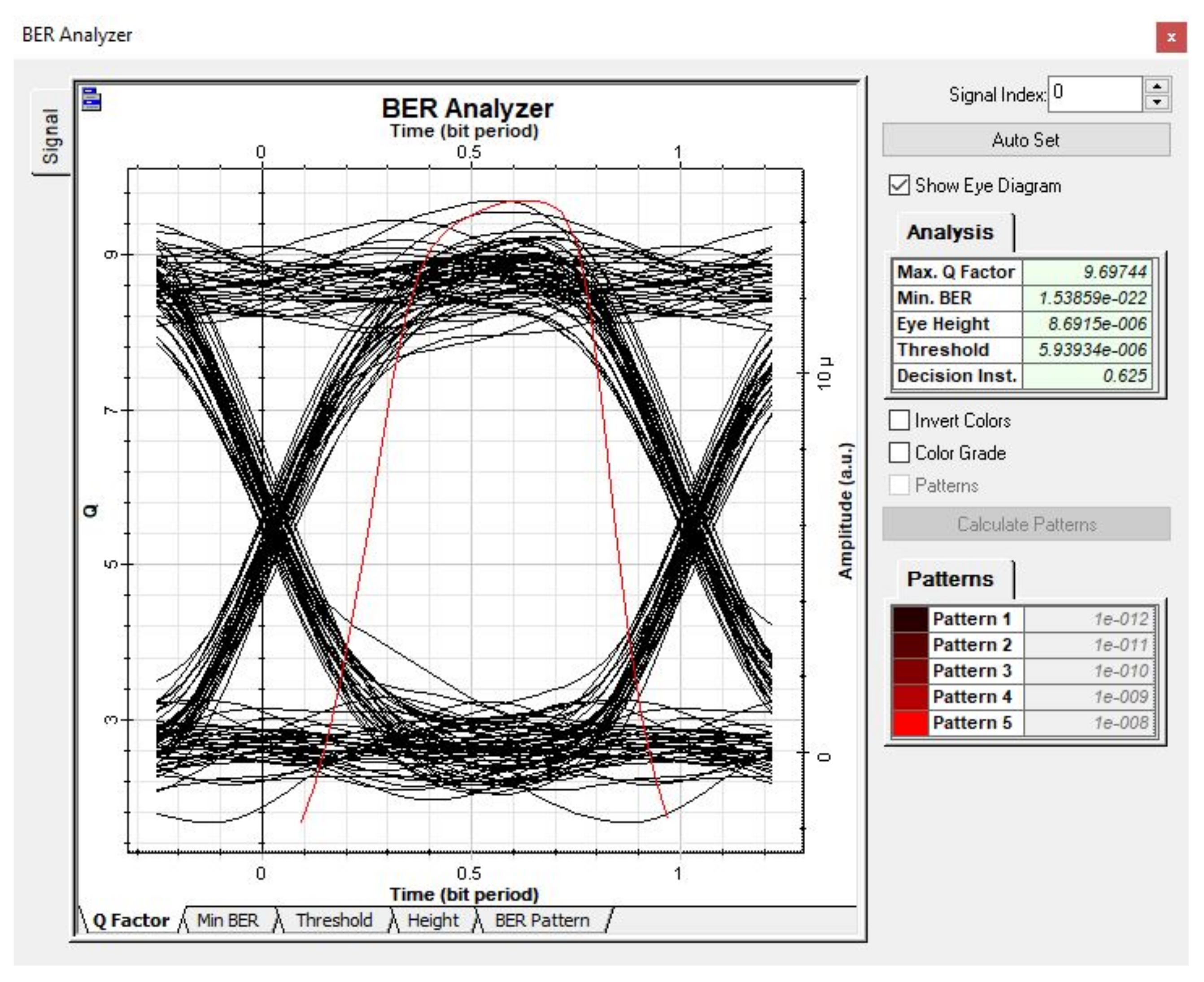Enable the Invert Colors checkbox
The width and height of the screenshot is (1204, 982).
[899, 420]
